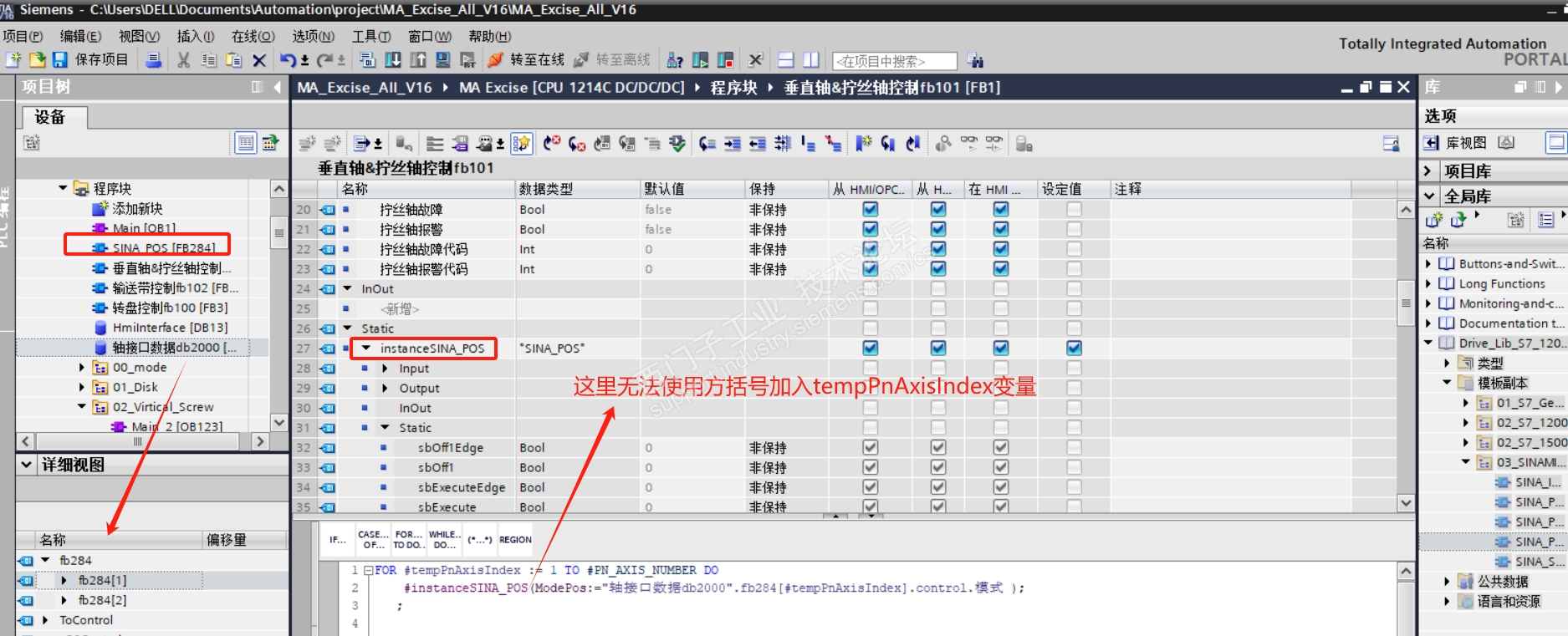Uncheck 设定值 checkbox for instanceSINA_POS row
This screenshot has height=636, width=1568.
coord(1075,349)
